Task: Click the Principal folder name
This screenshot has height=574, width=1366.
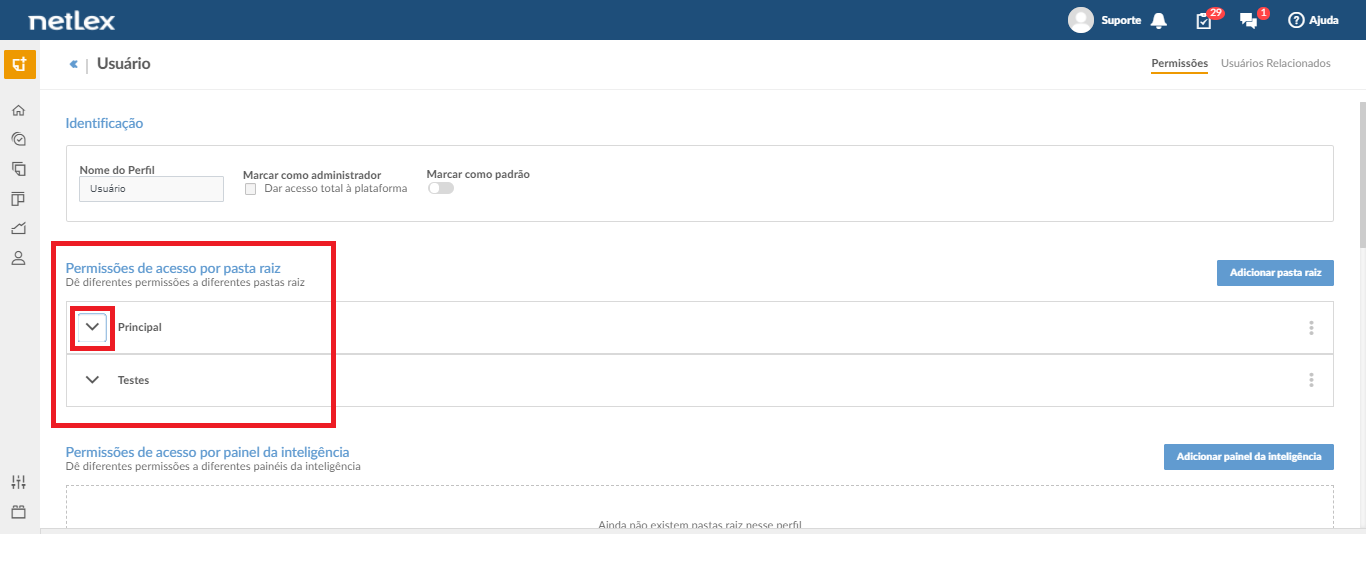Action: [140, 327]
